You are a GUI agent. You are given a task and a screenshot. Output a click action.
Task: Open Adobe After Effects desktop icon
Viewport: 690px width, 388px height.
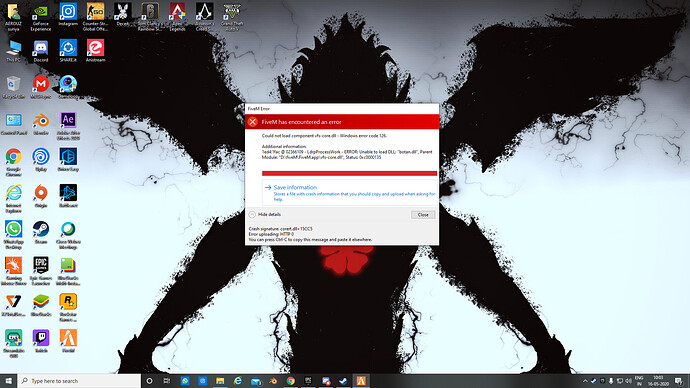click(68, 126)
